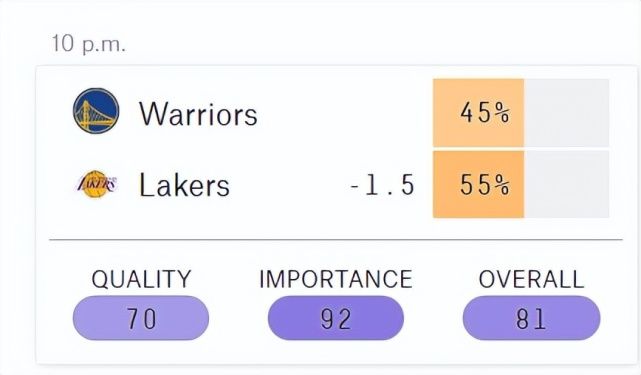Click the QUALITY label
The height and width of the screenshot is (375, 641).
point(141,279)
